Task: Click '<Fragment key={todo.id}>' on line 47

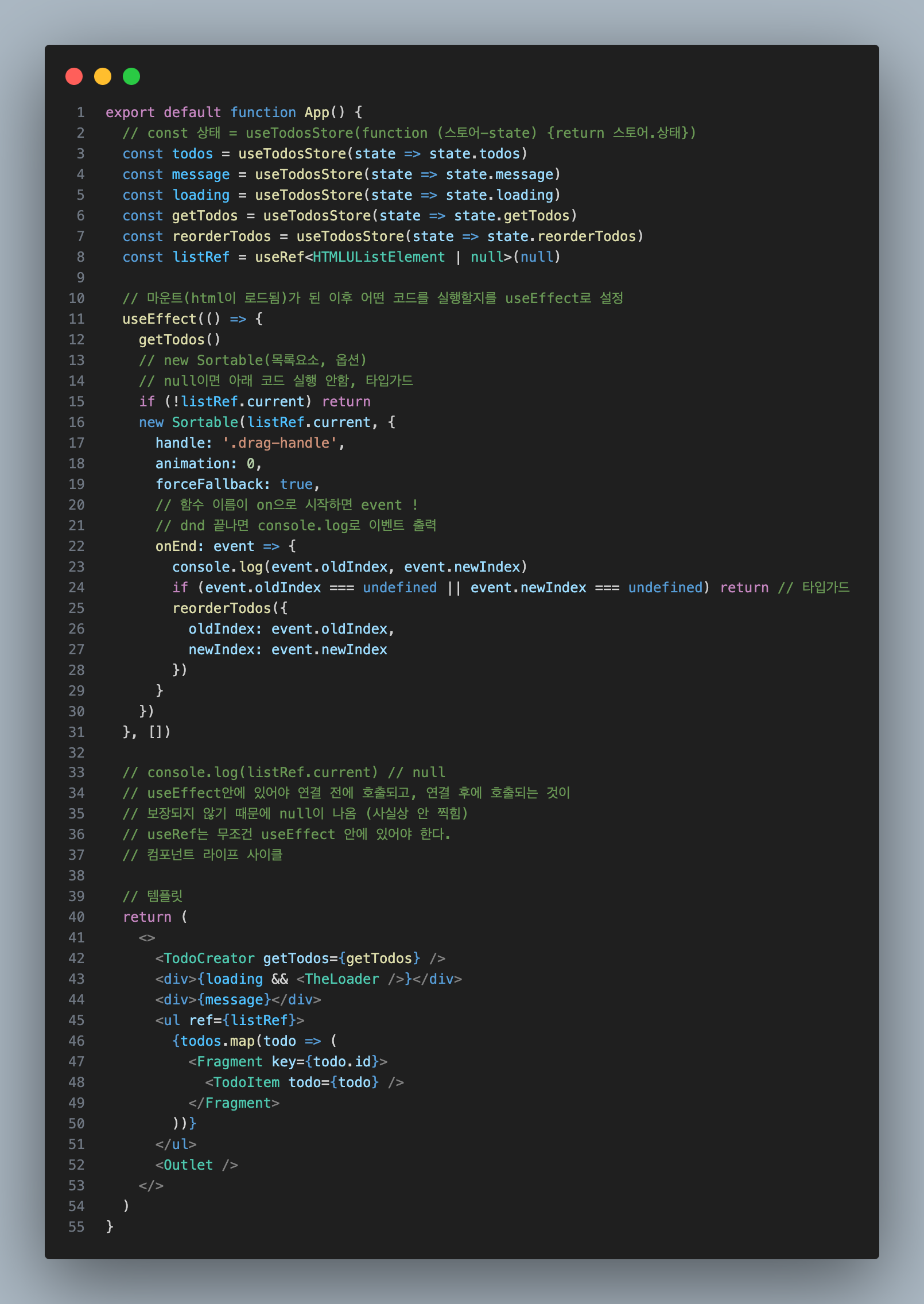Action: pos(288,1062)
